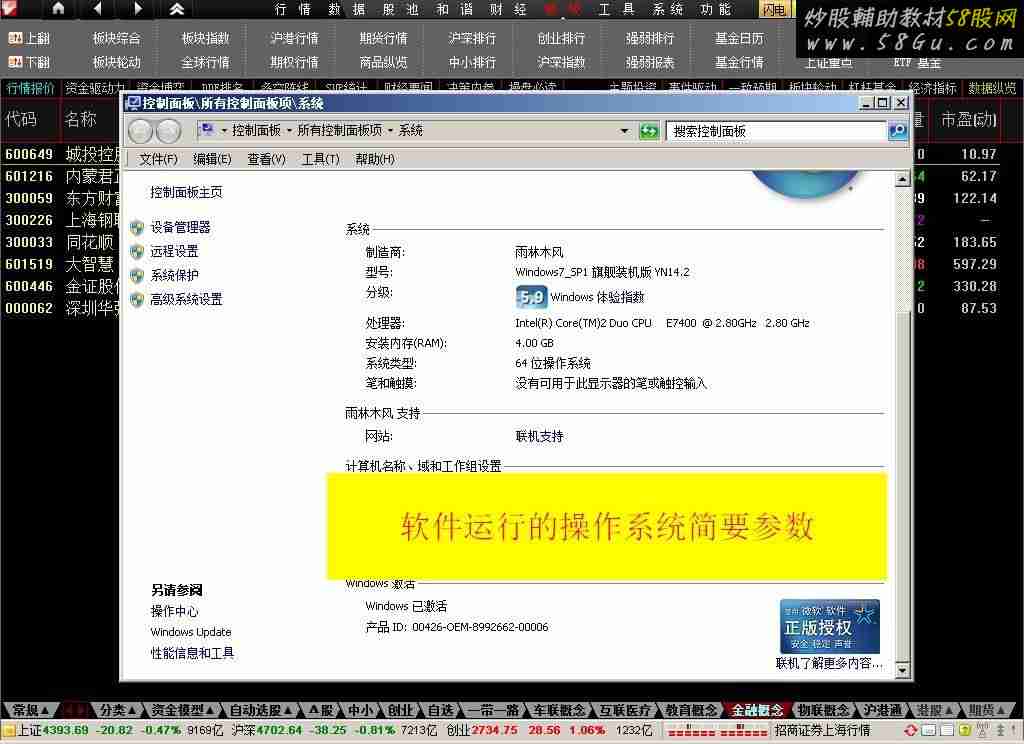Select the 行情报价 tab
The width and height of the screenshot is (1024, 744).
click(x=31, y=88)
